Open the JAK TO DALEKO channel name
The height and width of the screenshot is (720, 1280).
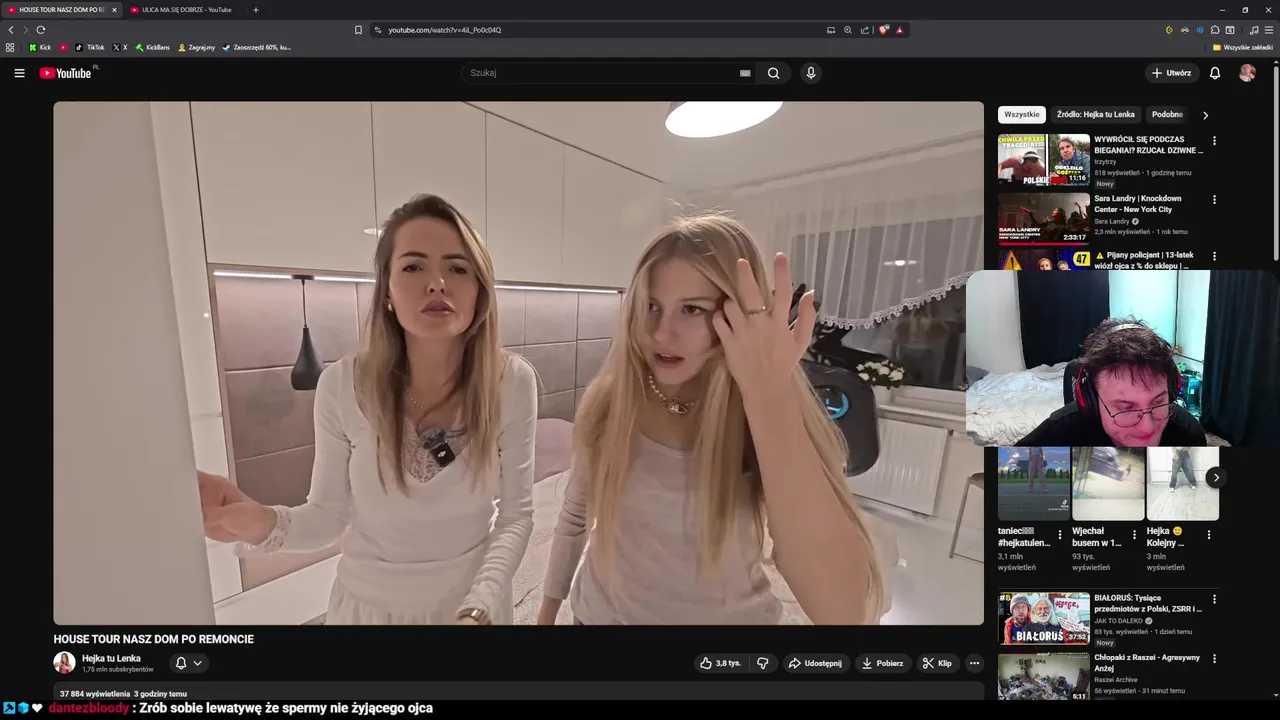point(1118,621)
